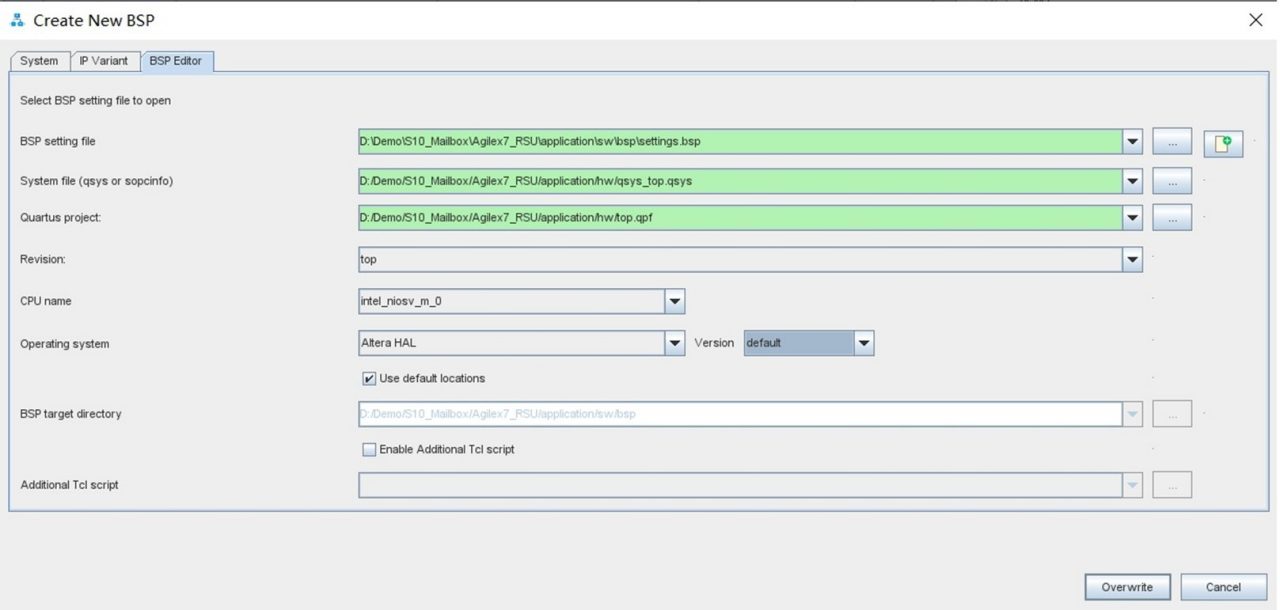The image size is (1280, 610).
Task: Switch to the IP Variant tab
Action: pos(104,61)
